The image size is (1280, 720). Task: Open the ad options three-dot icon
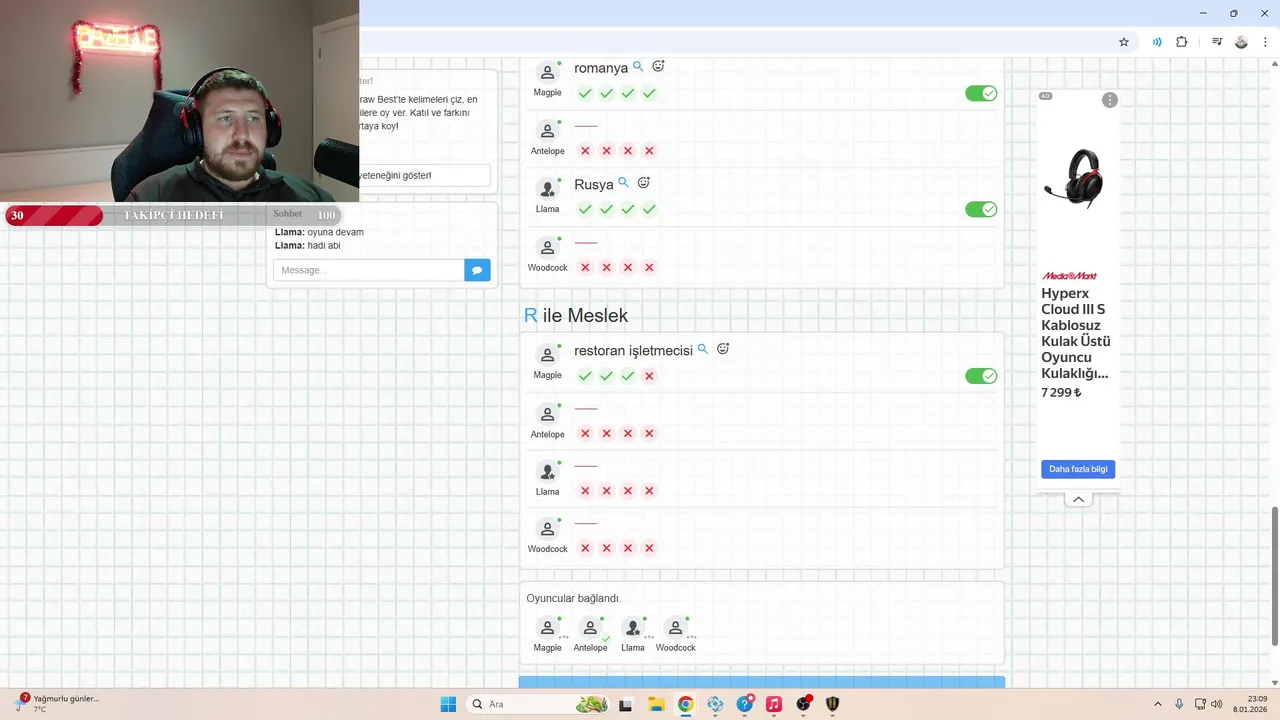coord(1109,100)
